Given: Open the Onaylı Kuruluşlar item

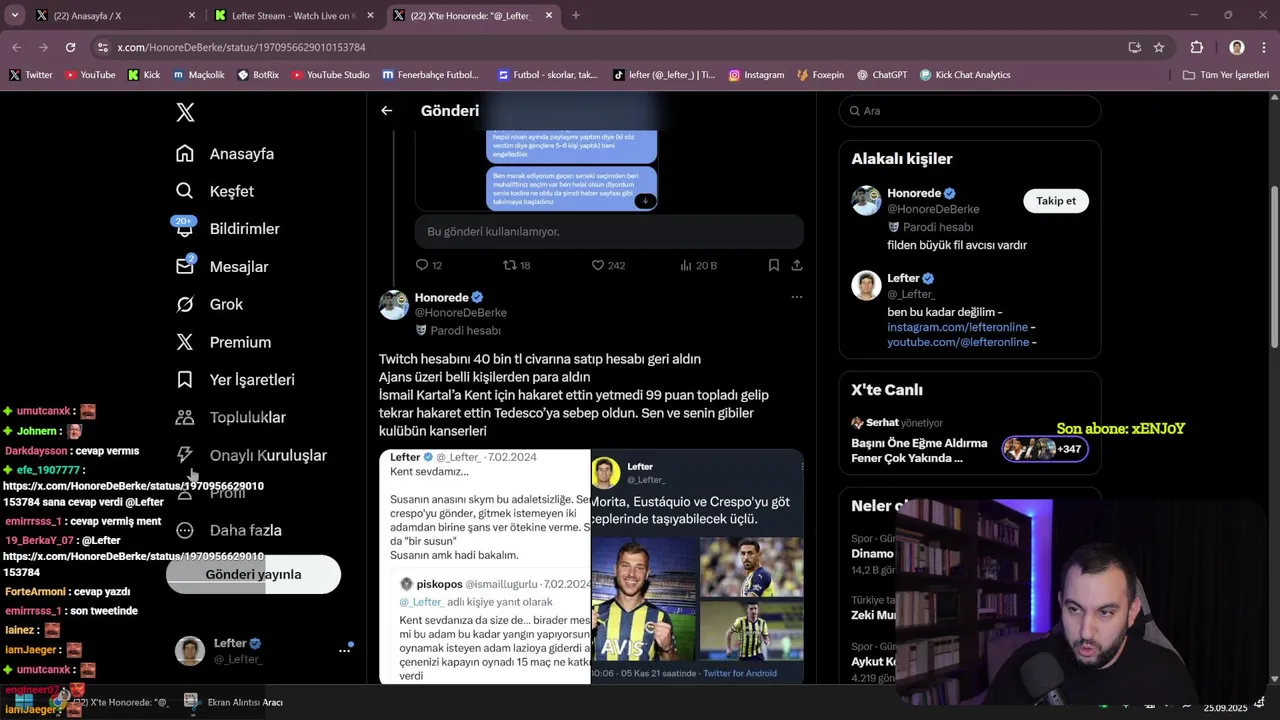Looking at the screenshot, I should click(x=251, y=455).
